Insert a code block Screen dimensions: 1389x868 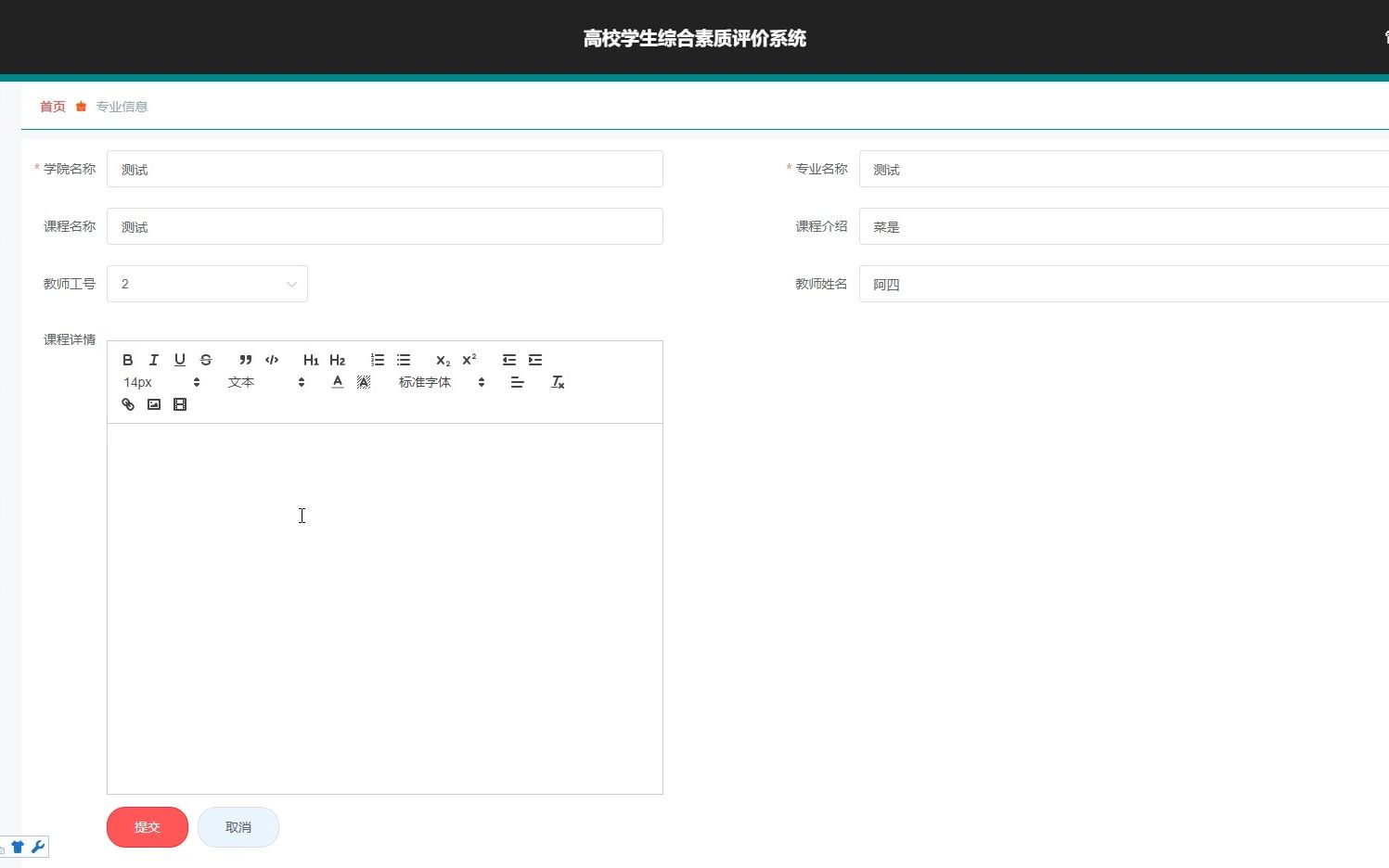pos(272,360)
